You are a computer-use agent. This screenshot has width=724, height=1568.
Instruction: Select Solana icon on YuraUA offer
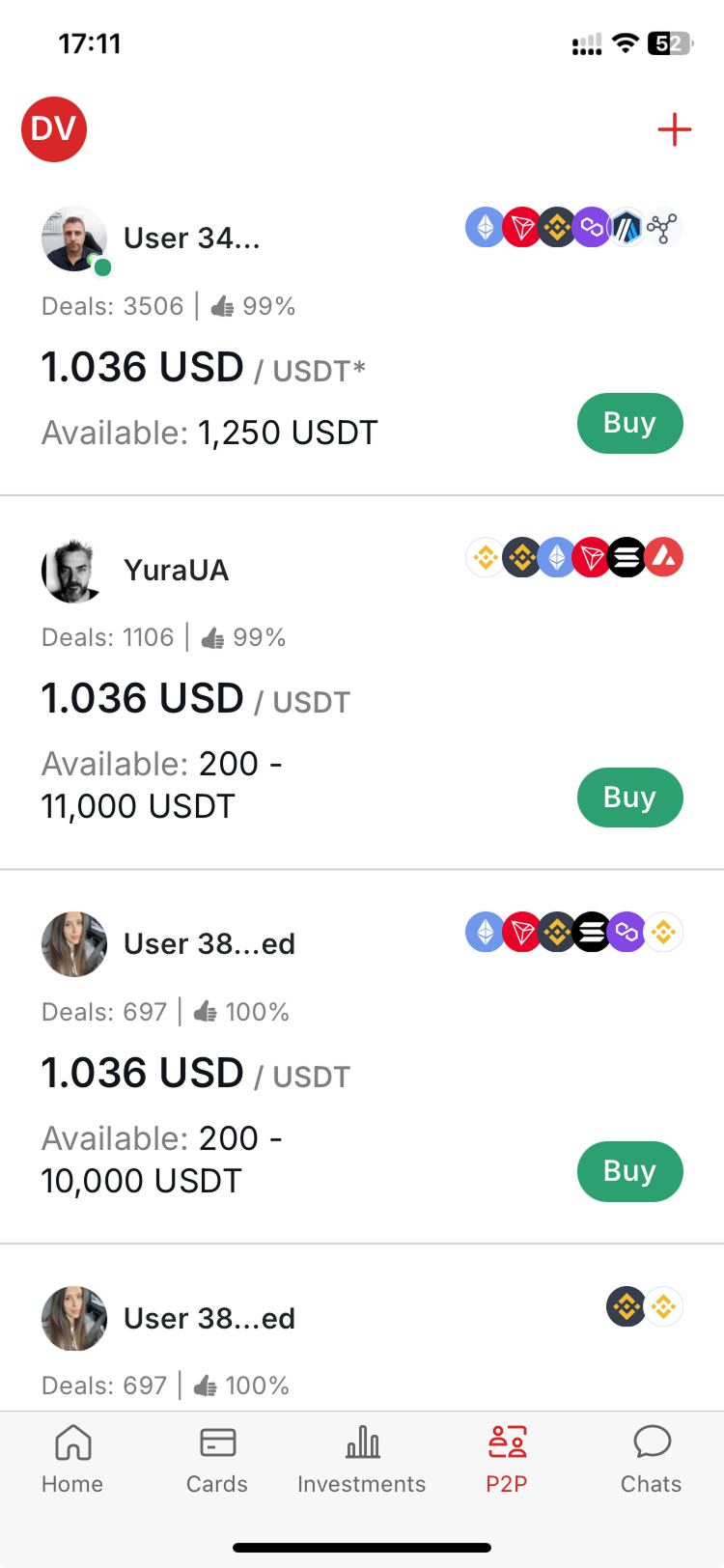coord(627,557)
